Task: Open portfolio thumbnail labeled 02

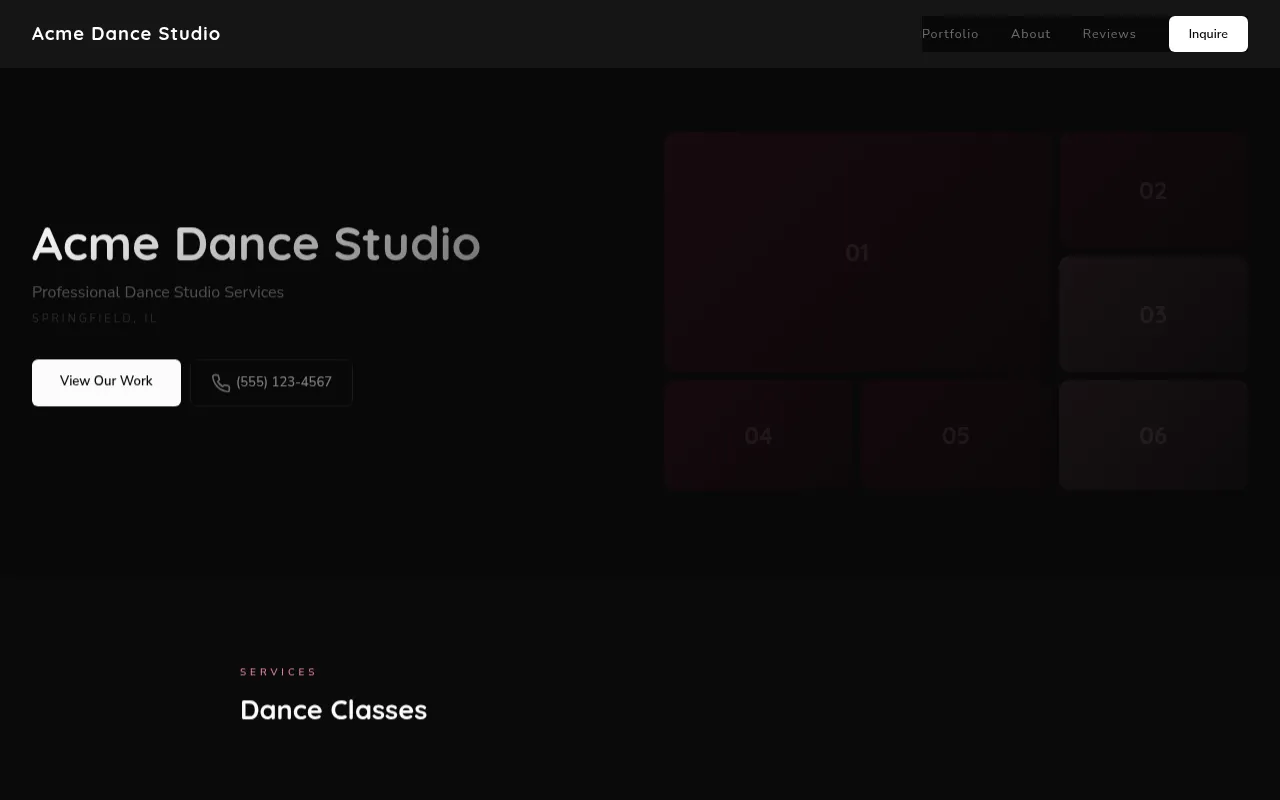Action: (x=1152, y=190)
